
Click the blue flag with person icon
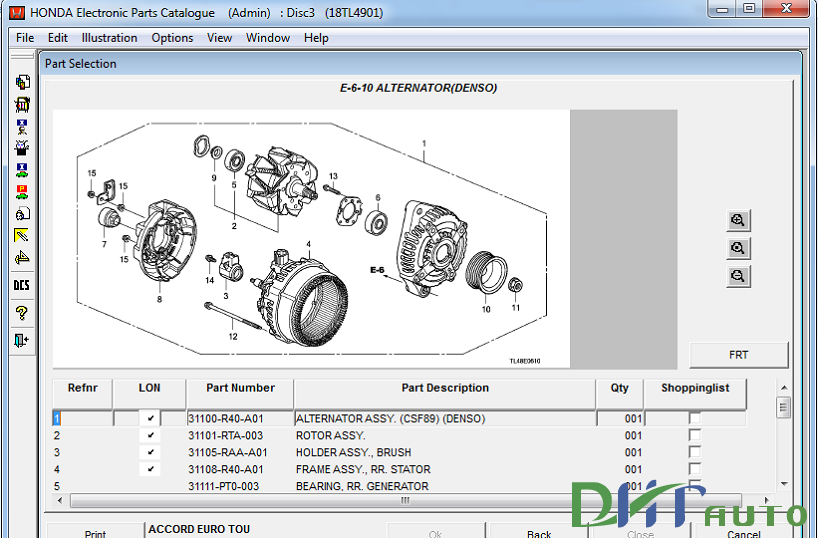coord(22,127)
